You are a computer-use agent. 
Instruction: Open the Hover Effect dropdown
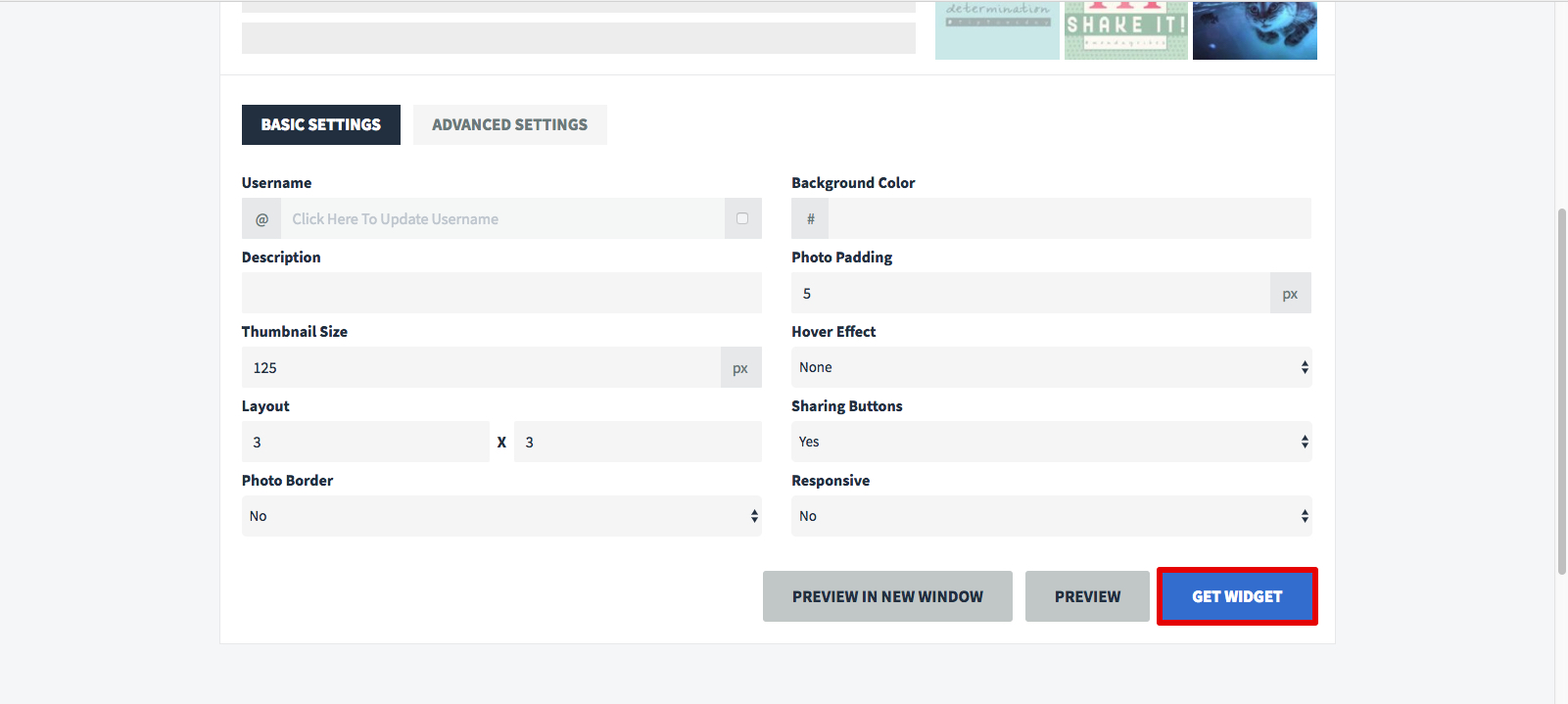[x=1051, y=367]
